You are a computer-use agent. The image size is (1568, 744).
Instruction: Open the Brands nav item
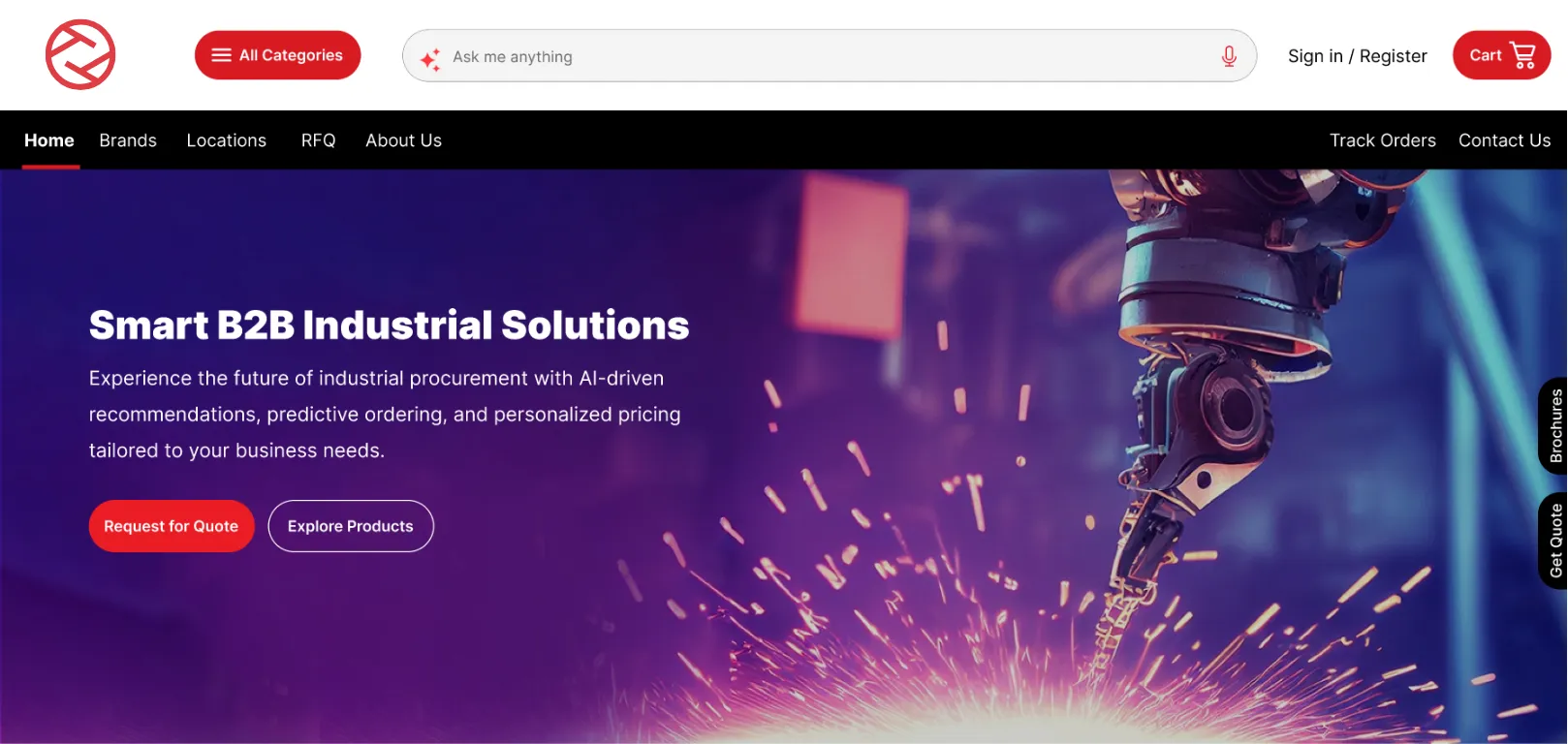point(128,140)
